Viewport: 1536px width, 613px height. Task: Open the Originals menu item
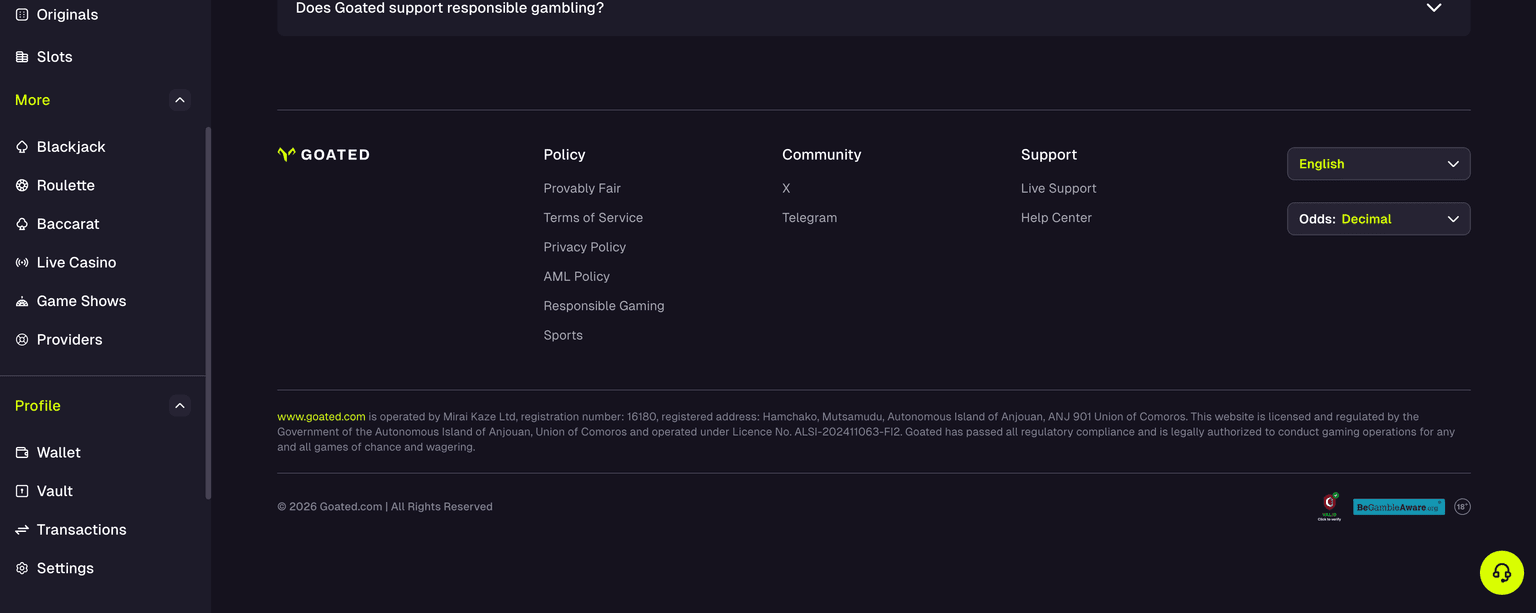tap(67, 15)
